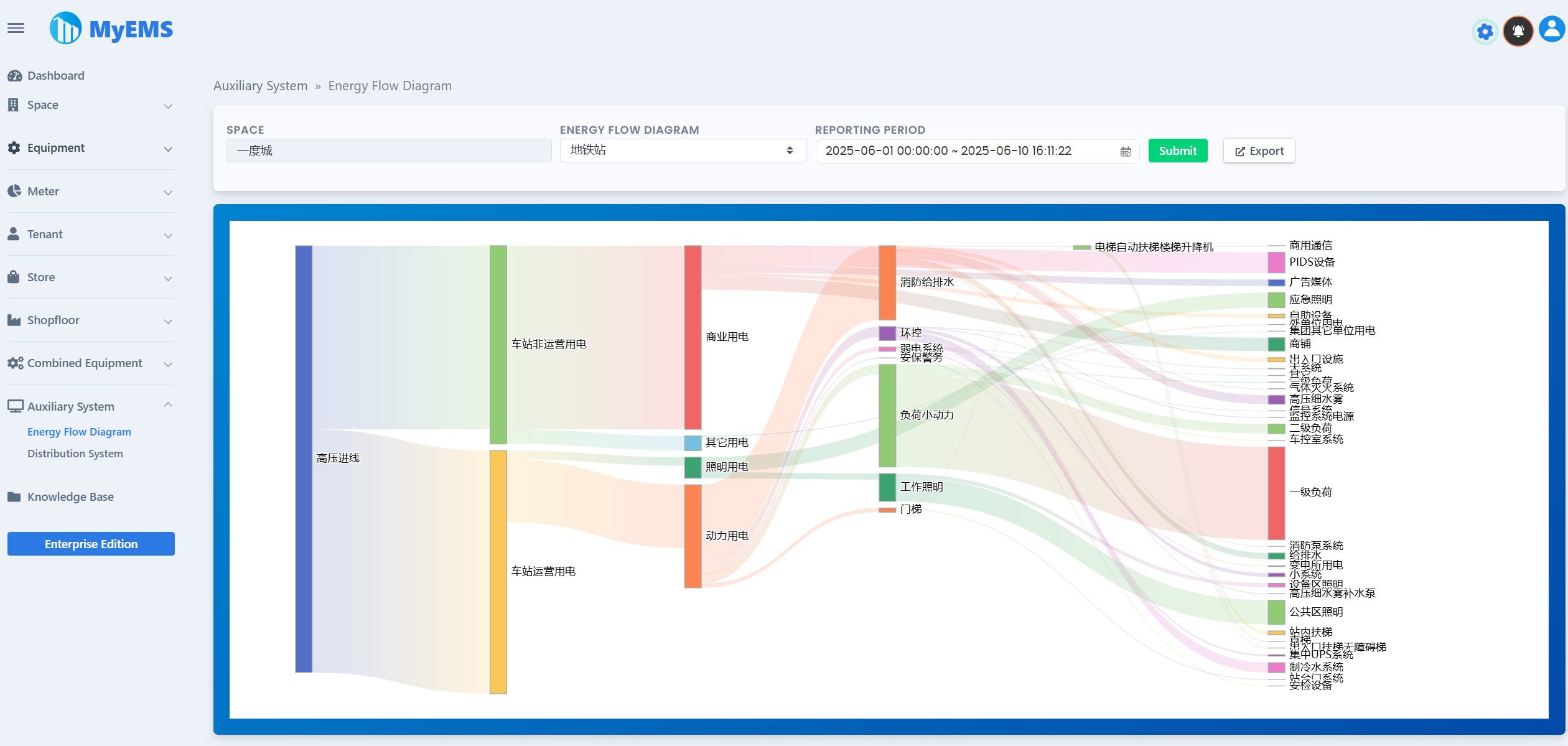
Task: Select Distribution System in the sidebar
Action: (x=75, y=453)
